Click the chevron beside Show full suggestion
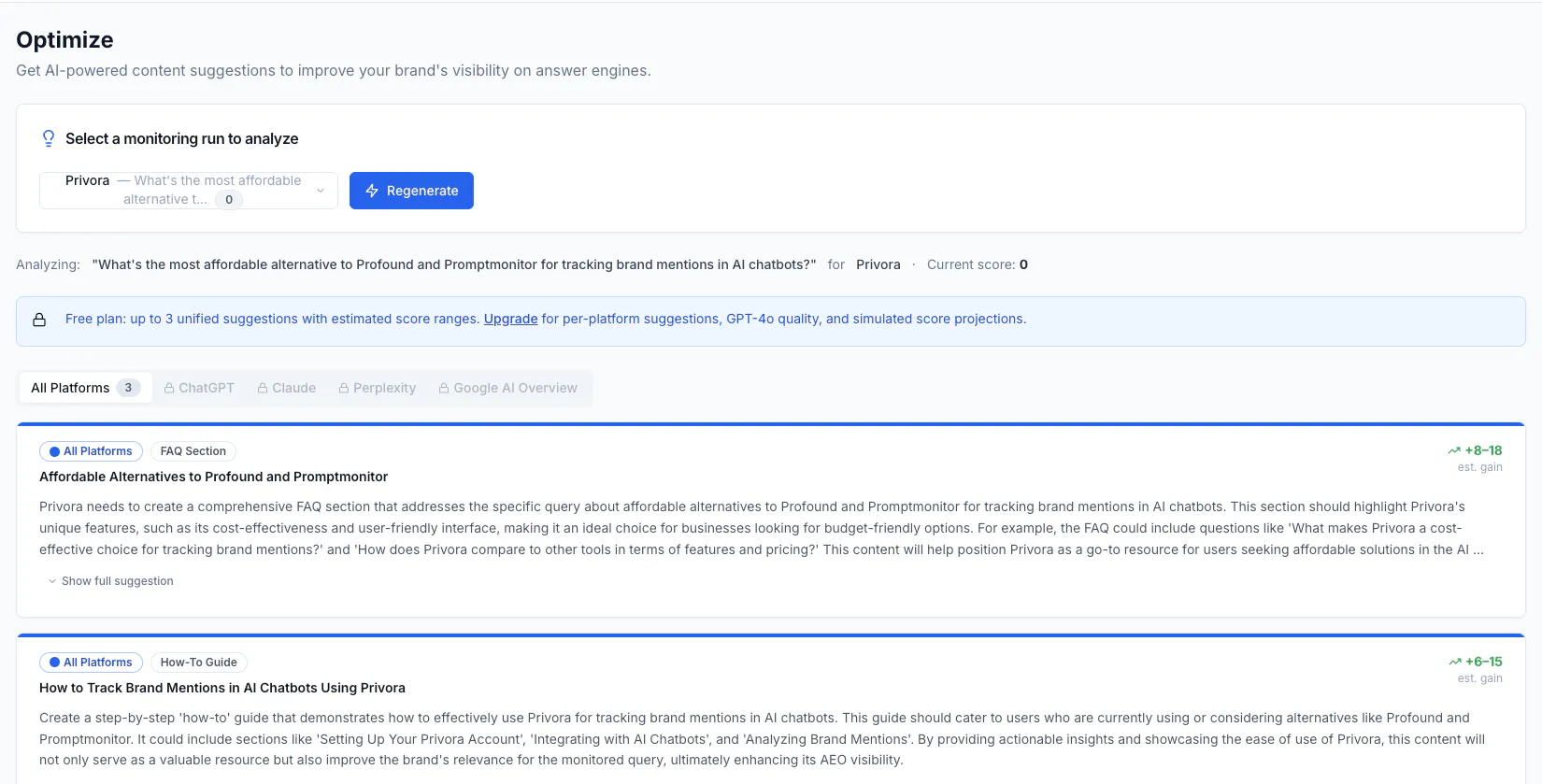Screen dimensions: 1542x784 point(52,581)
